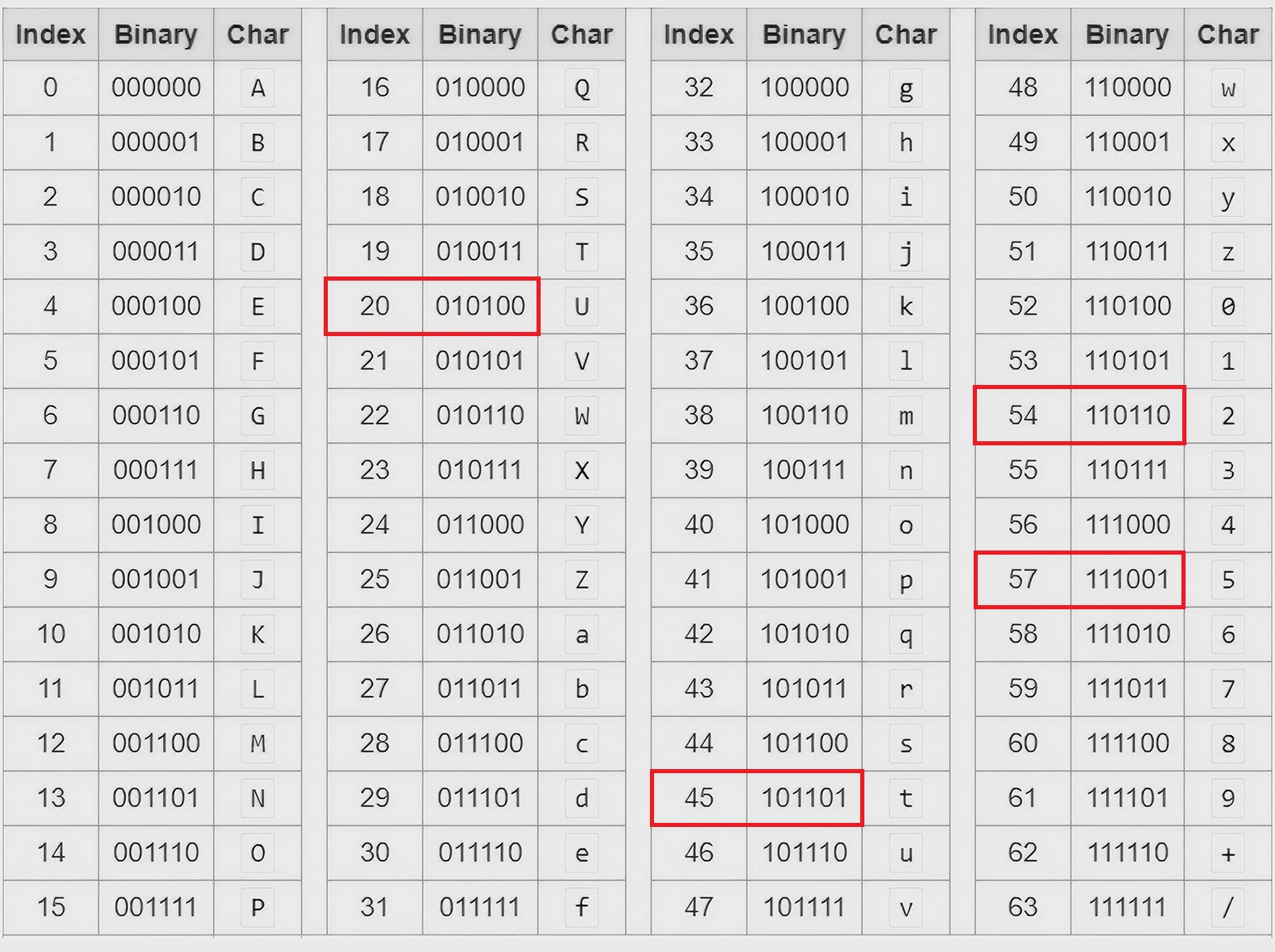Click the forward slash character box

coord(1228,908)
